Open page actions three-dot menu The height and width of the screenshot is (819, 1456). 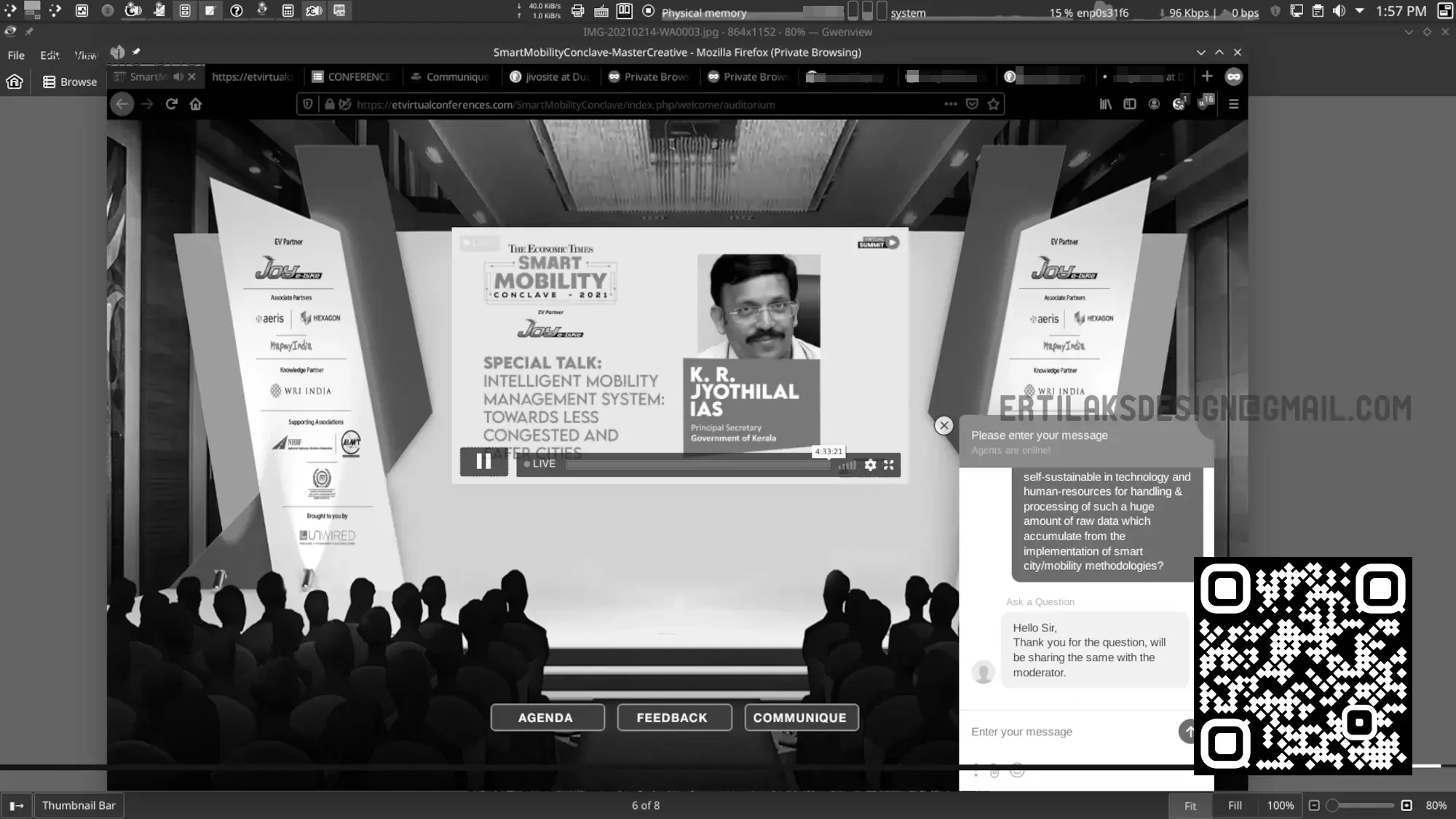tap(951, 104)
